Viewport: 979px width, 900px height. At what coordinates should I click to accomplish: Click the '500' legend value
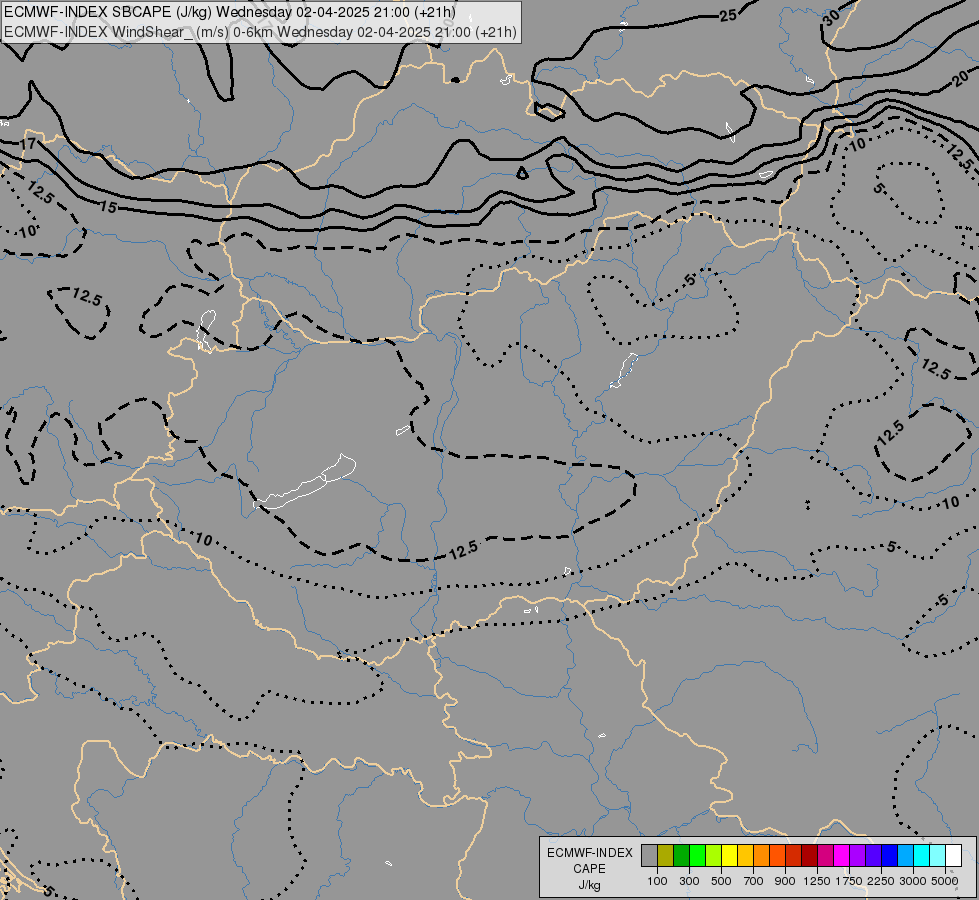[721, 881]
